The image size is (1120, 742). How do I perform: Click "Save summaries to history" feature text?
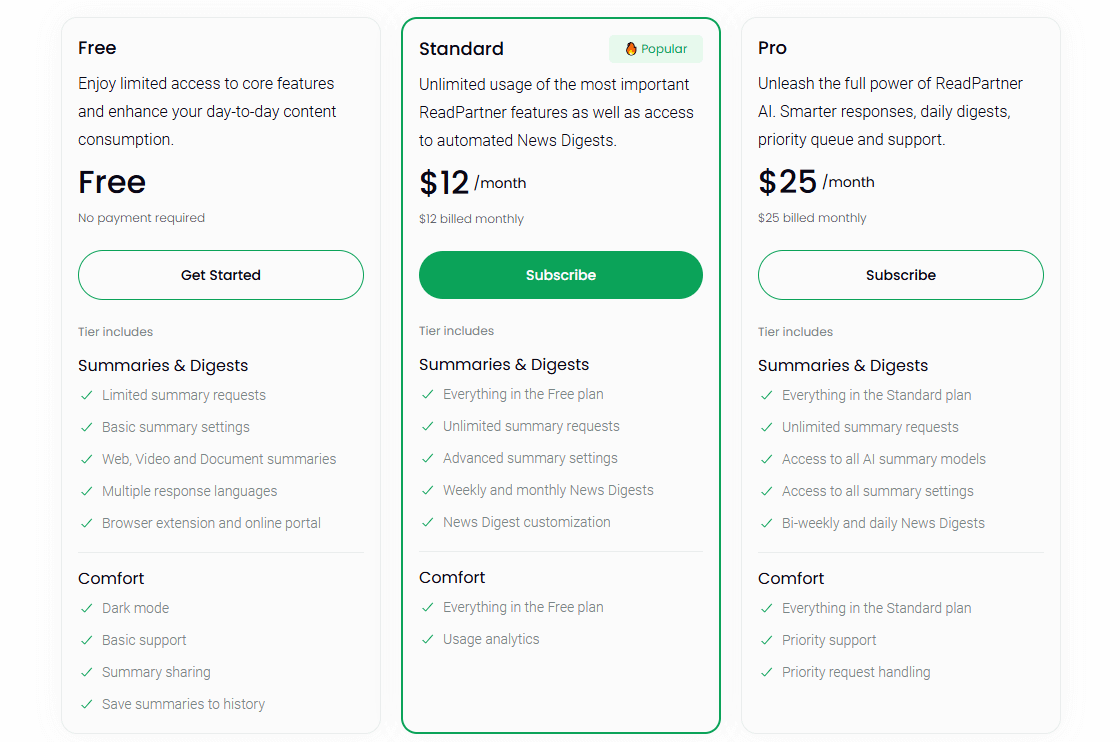pyautogui.click(x=183, y=704)
